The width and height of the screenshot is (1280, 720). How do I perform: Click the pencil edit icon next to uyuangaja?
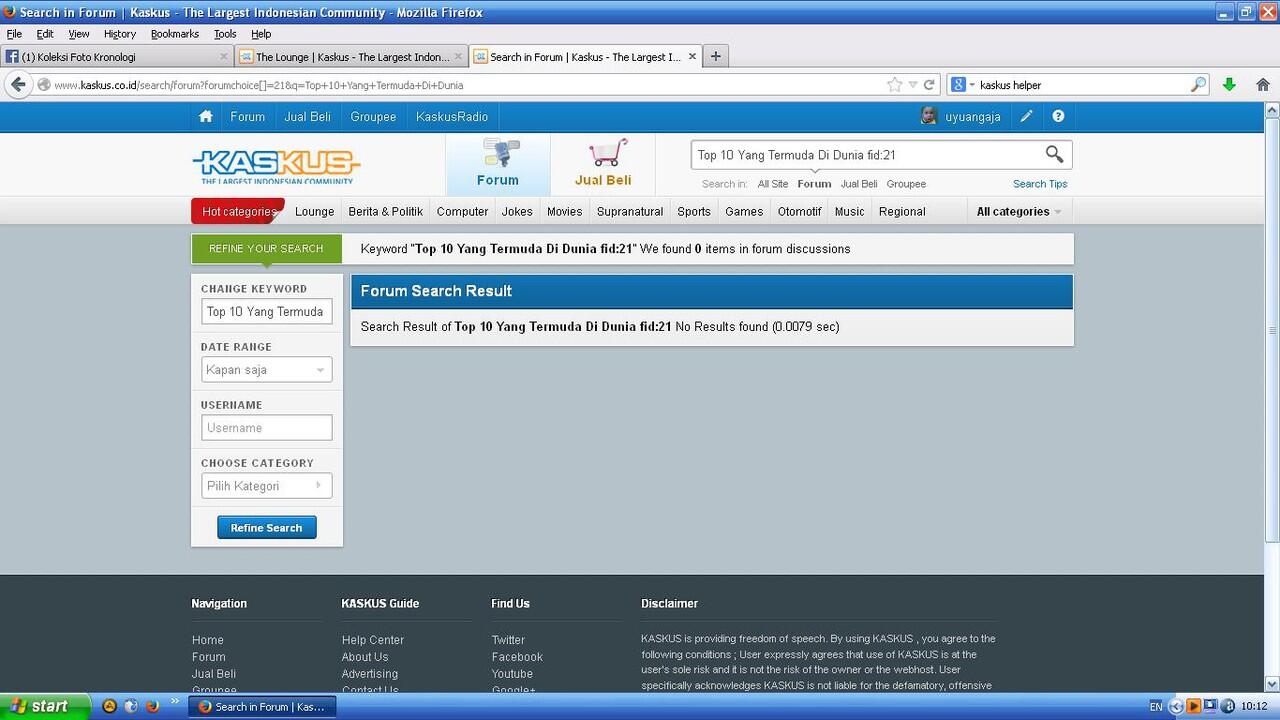[x=1026, y=116]
